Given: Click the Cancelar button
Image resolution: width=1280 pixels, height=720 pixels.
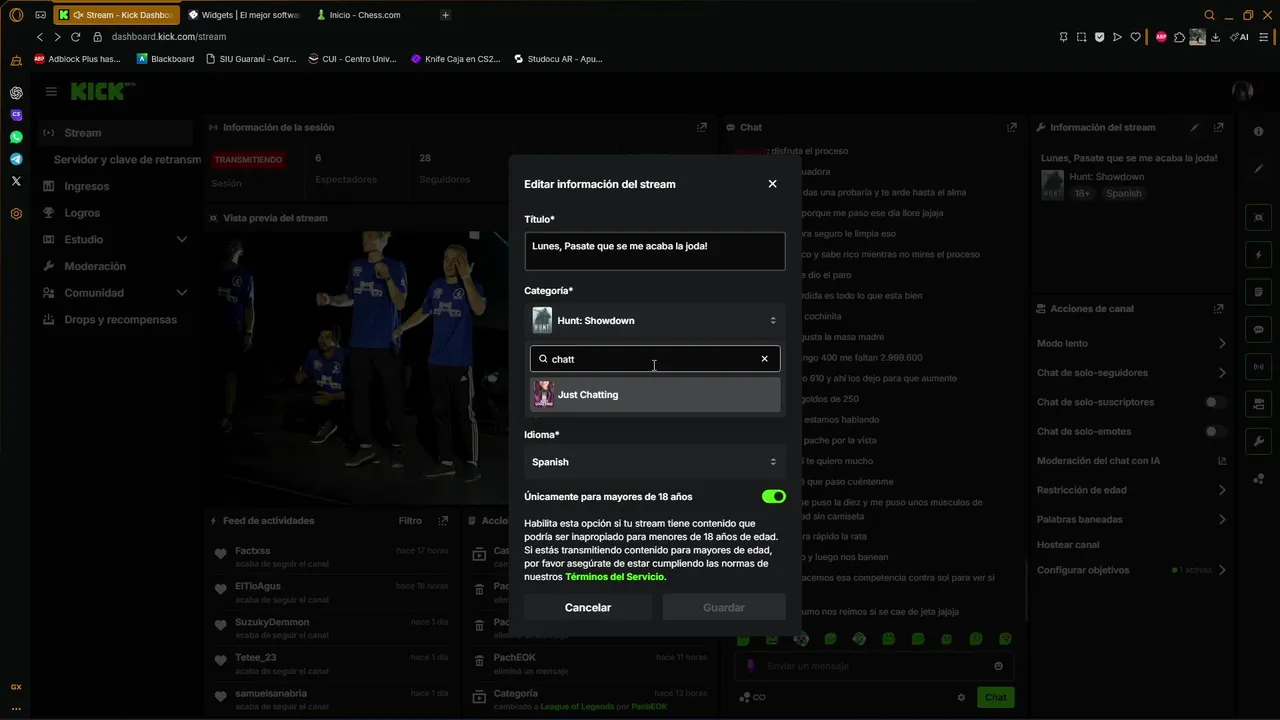Looking at the screenshot, I should 588,607.
